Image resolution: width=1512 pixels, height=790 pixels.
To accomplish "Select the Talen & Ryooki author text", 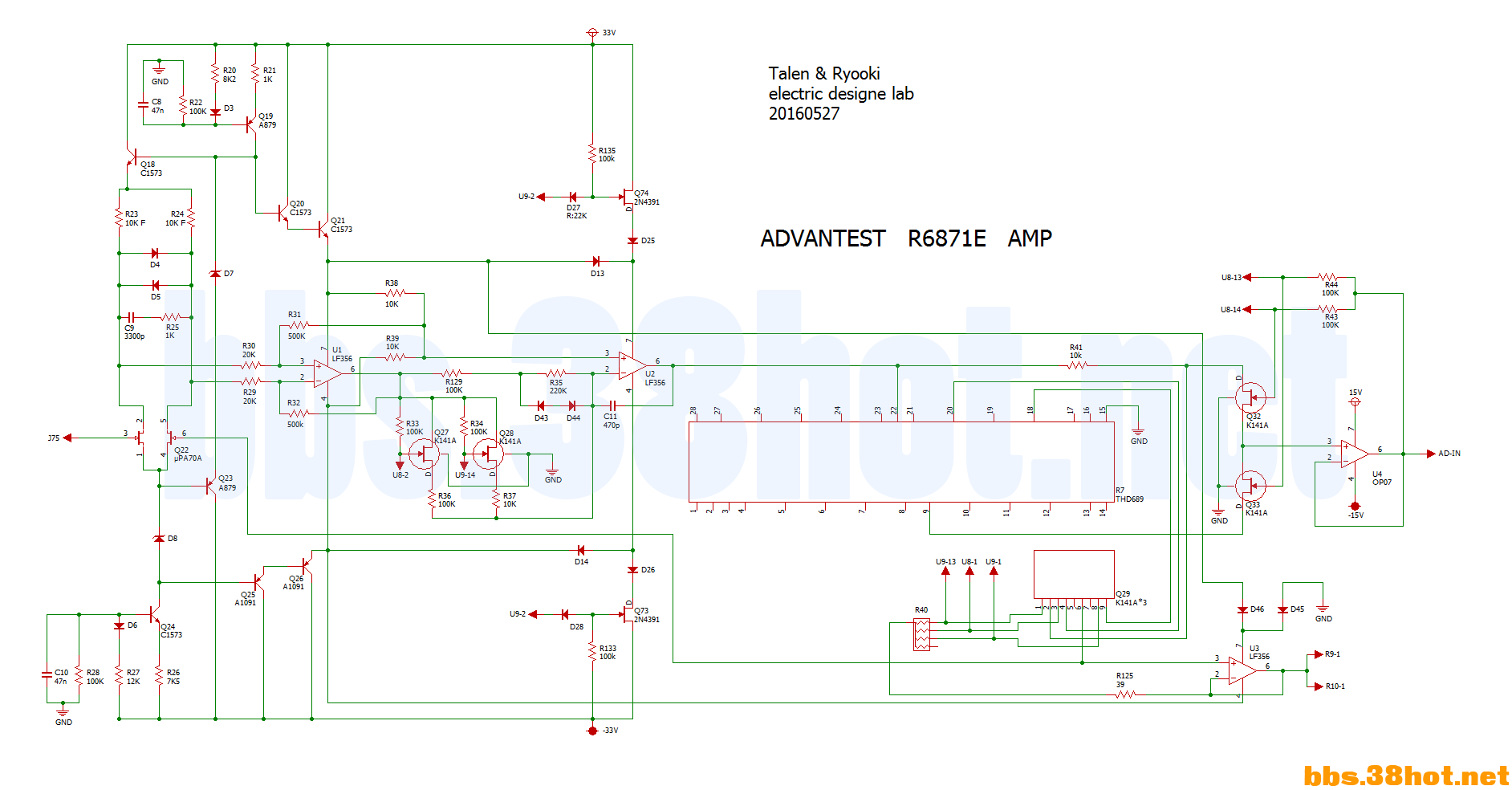I will tap(824, 74).
